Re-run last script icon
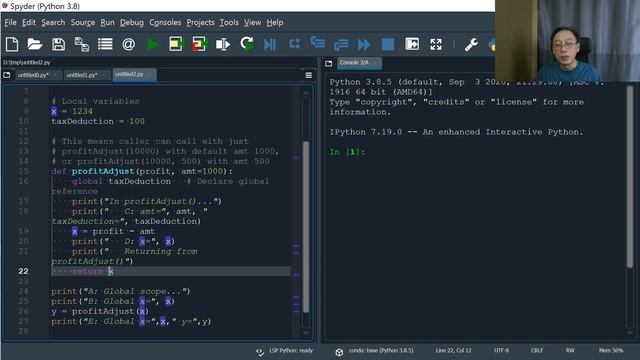 click(x=247, y=43)
